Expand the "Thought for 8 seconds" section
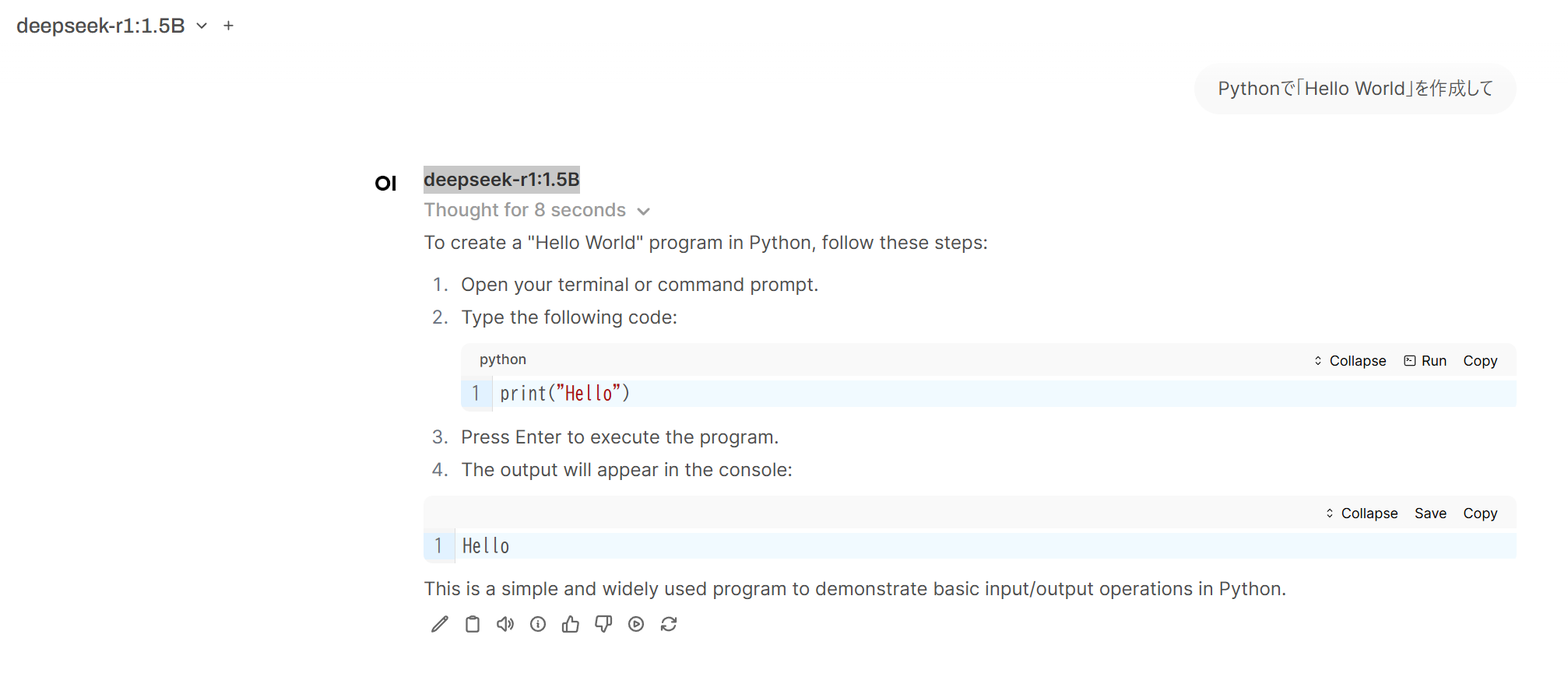Image resolution: width=1568 pixels, height=687 pixels. [x=536, y=211]
